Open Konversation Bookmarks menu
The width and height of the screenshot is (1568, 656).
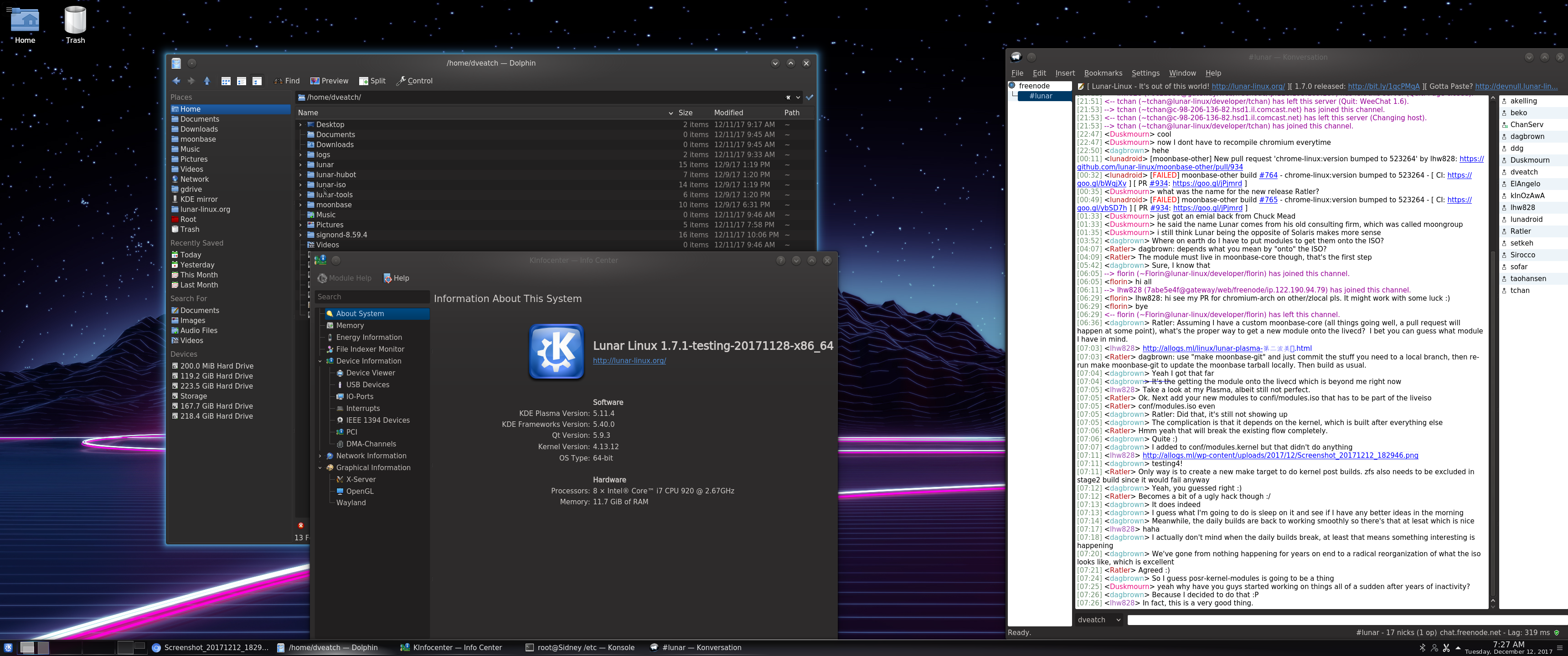click(x=1103, y=73)
